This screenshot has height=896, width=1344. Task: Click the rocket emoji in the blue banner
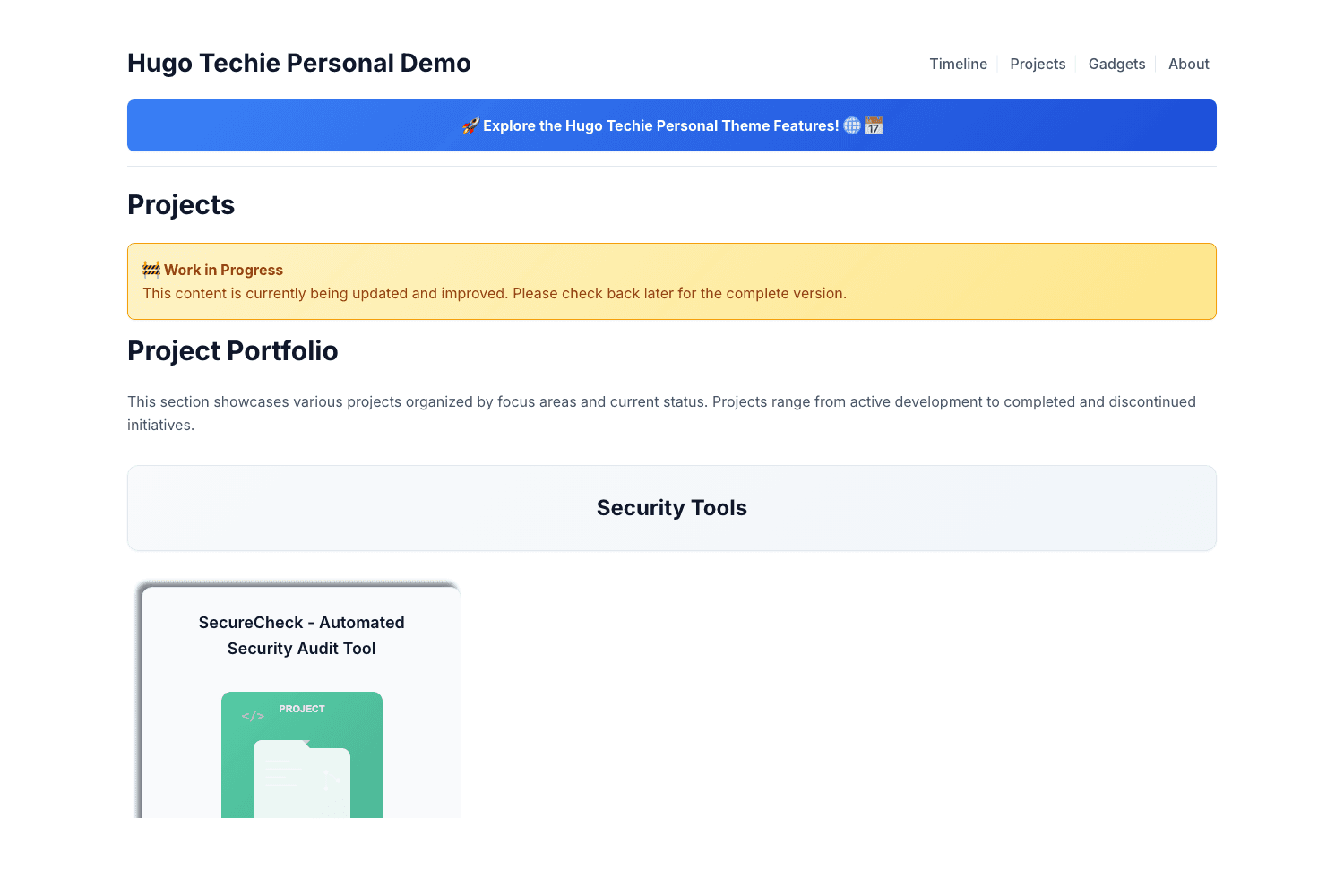[x=470, y=125]
